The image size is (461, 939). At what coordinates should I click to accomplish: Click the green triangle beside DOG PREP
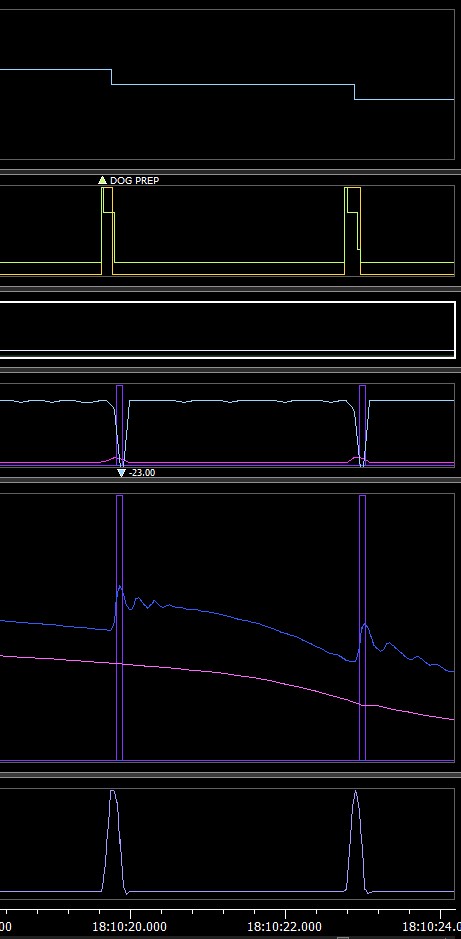pyautogui.click(x=102, y=180)
